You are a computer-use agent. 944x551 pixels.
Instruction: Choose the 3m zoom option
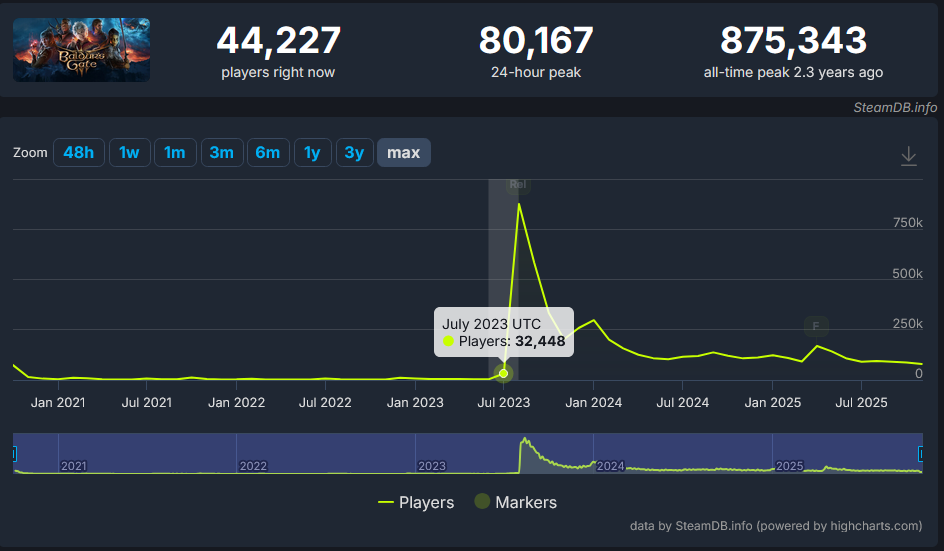[221, 152]
